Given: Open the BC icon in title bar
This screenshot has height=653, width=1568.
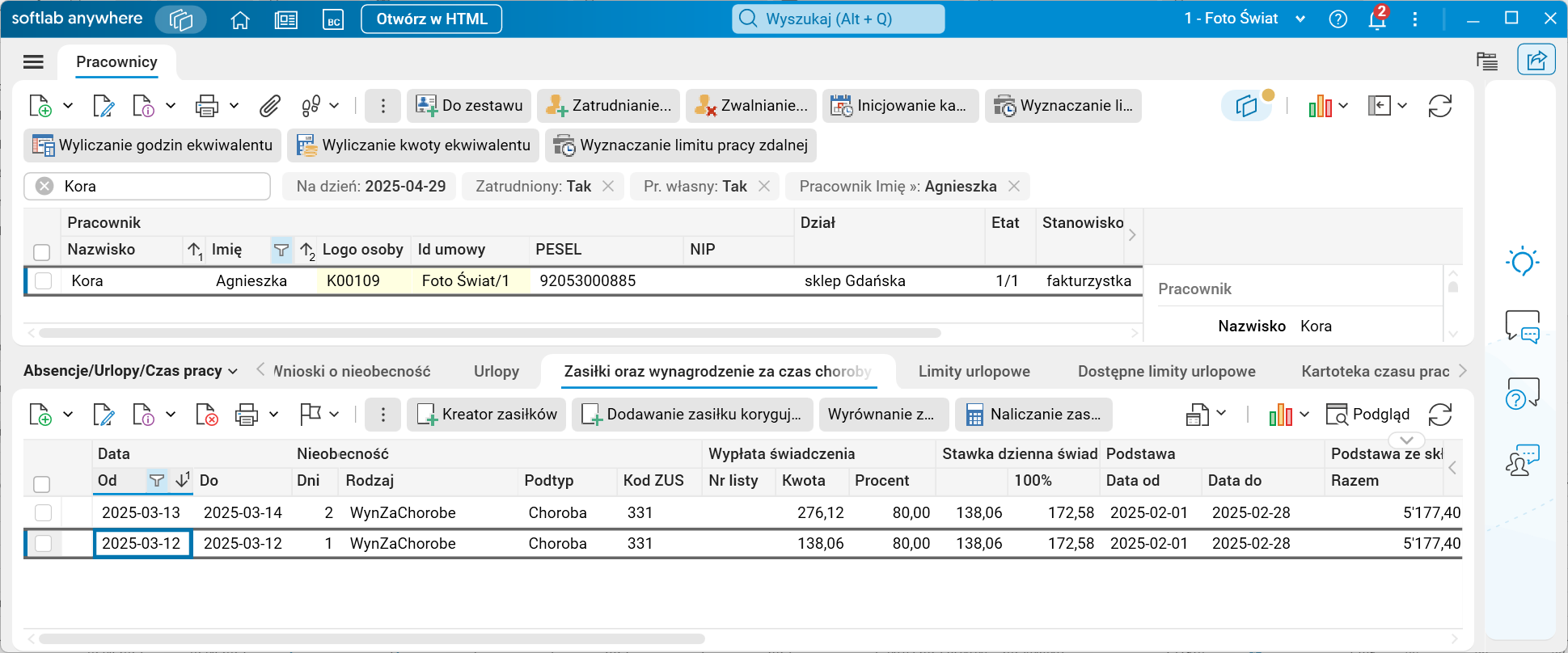Looking at the screenshot, I should click(333, 19).
